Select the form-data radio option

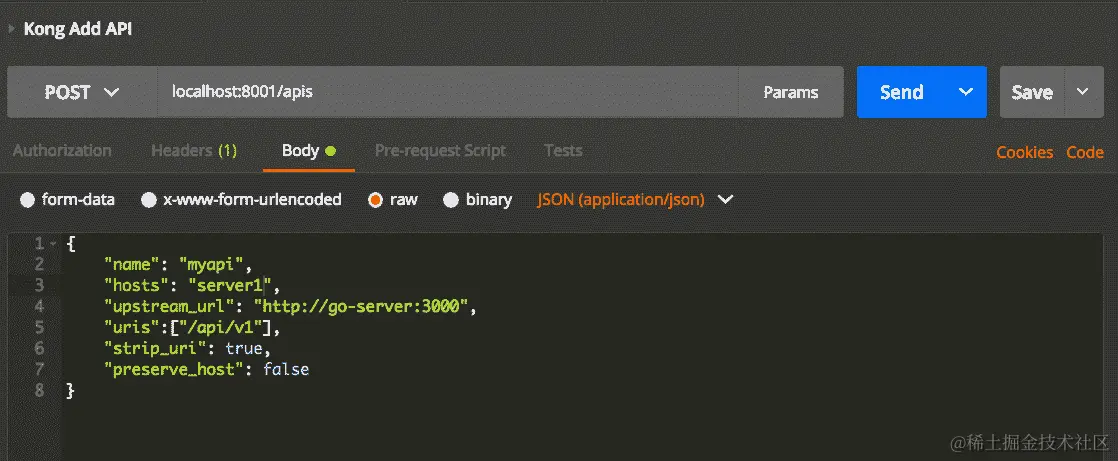point(28,200)
